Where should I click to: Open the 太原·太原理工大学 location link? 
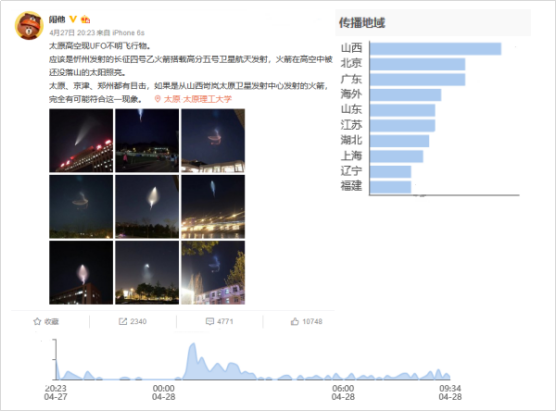click(x=198, y=99)
